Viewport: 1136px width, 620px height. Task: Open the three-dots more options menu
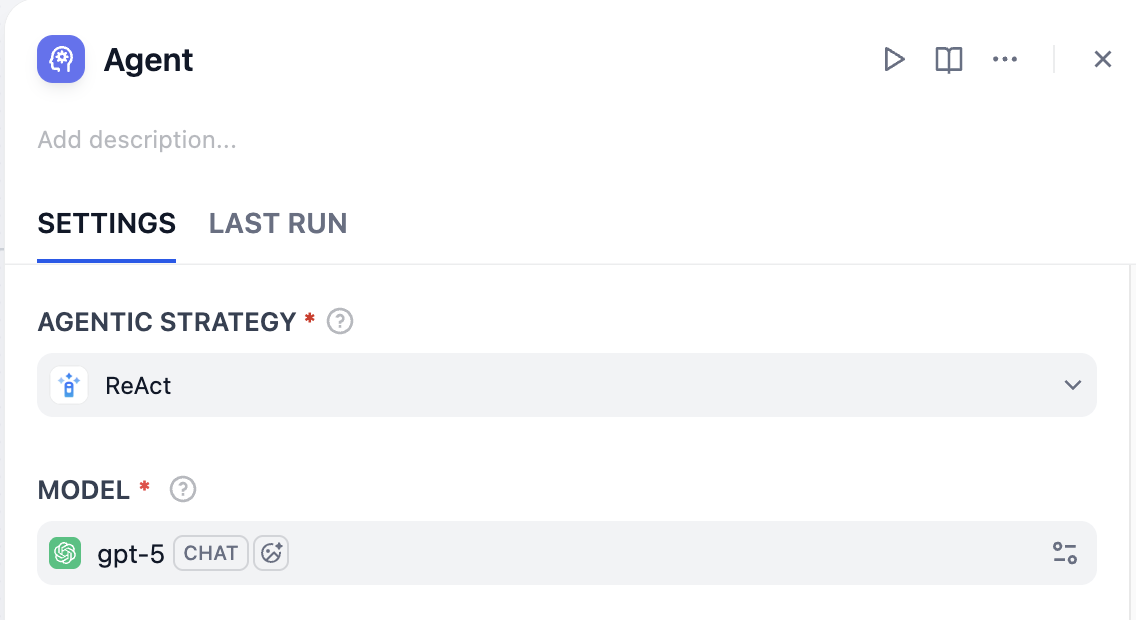1004,60
